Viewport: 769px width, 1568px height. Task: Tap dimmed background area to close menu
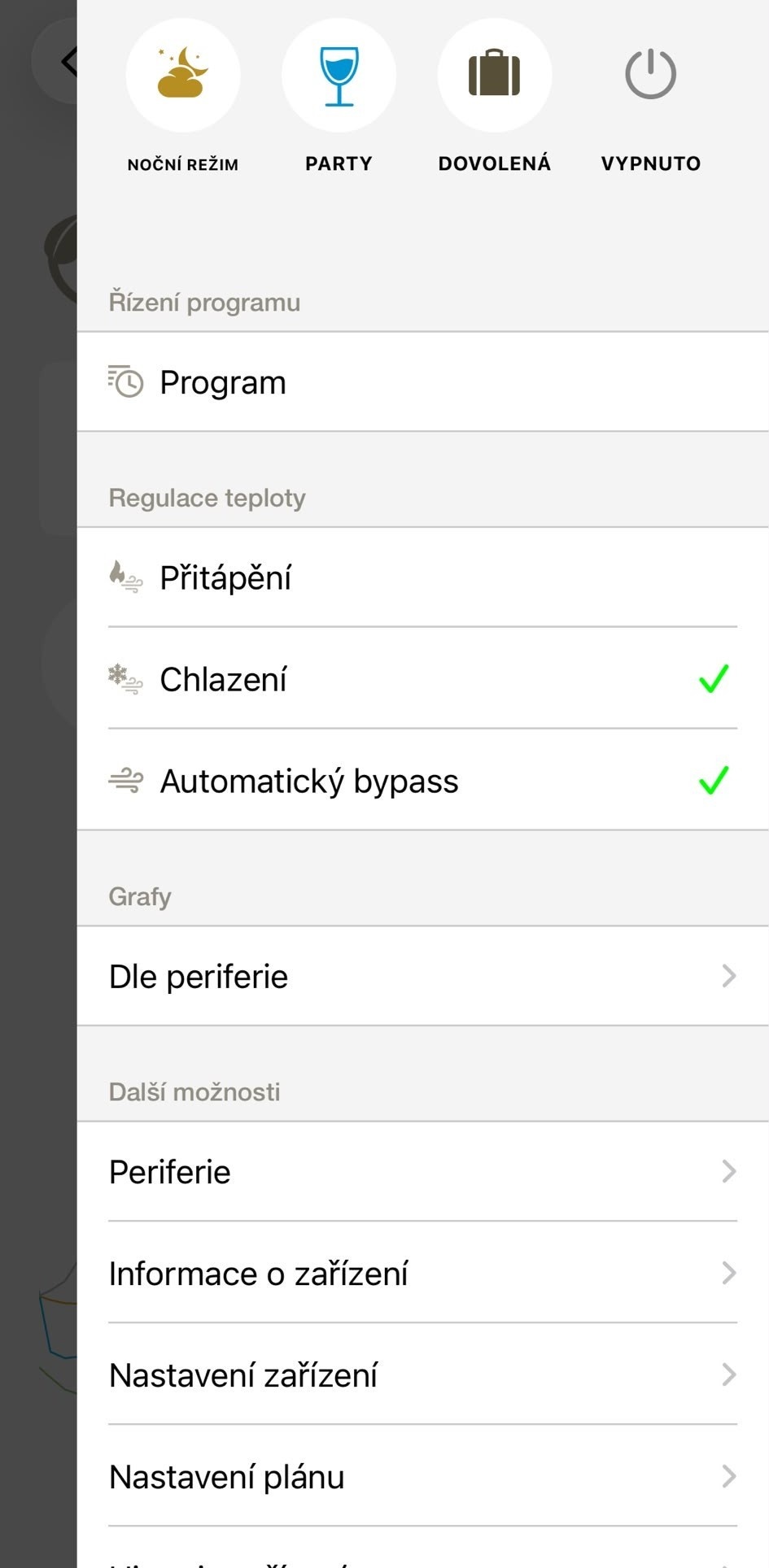(37, 813)
